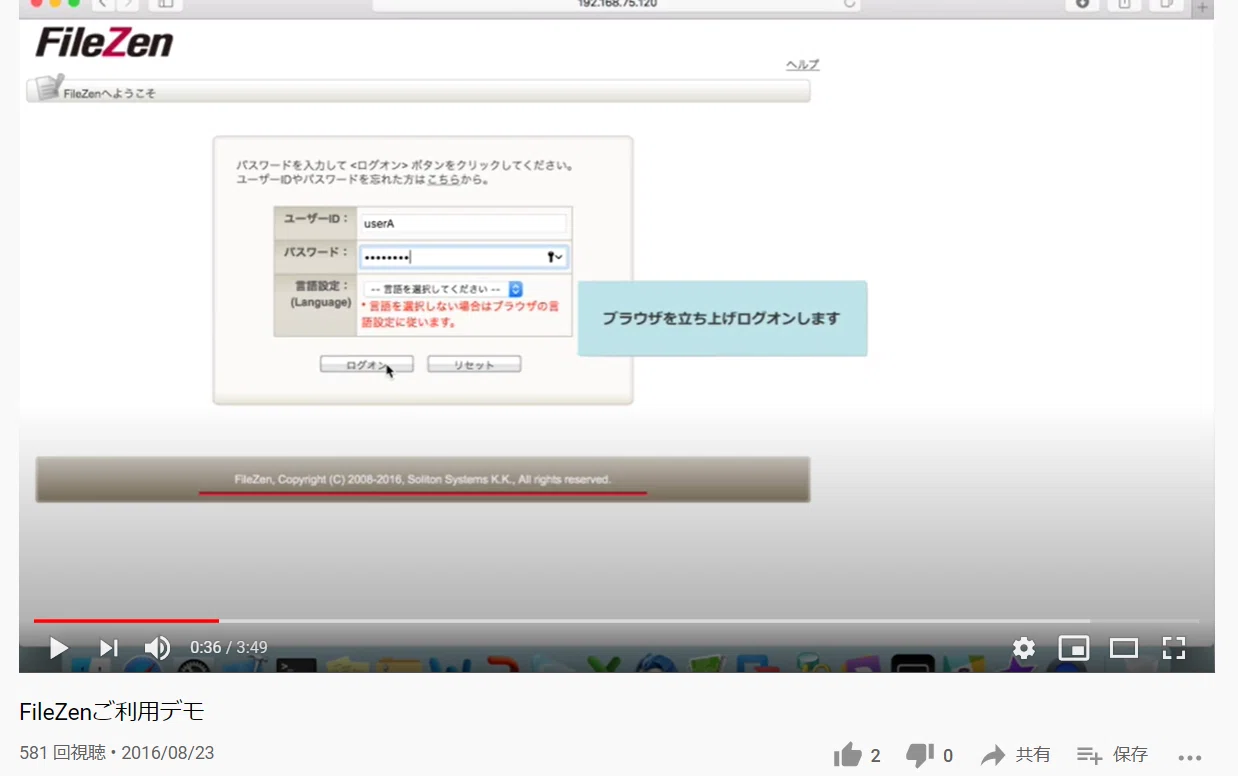Enable miniplayer mode

coord(1073,648)
